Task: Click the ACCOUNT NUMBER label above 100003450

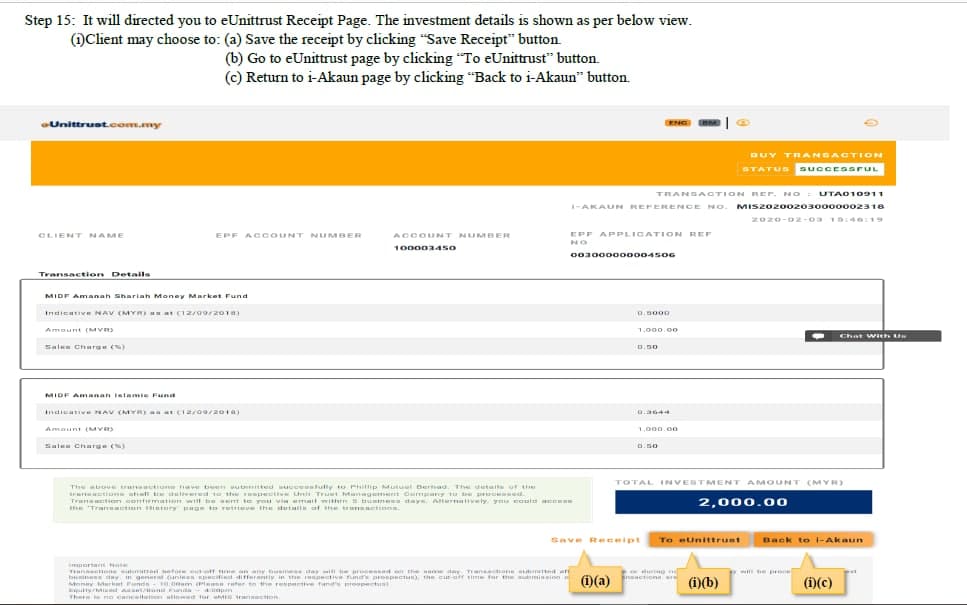Action: pos(452,236)
